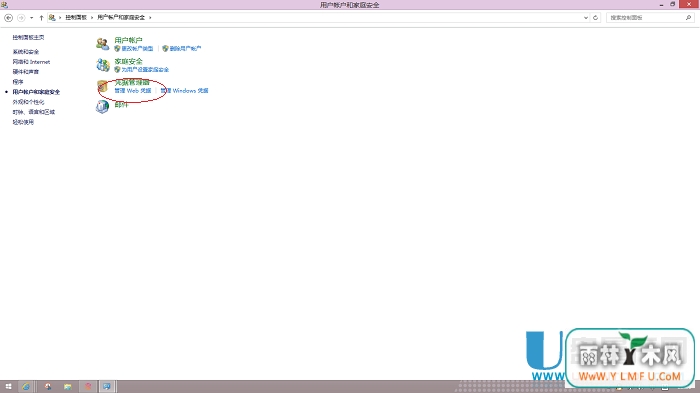This screenshot has width=700, height=393.
Task: Select 系统和安全 in the sidebar
Action: click(x=26, y=52)
